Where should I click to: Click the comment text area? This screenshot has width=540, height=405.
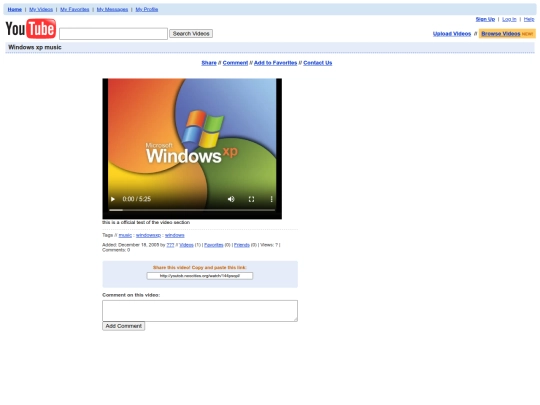200,311
